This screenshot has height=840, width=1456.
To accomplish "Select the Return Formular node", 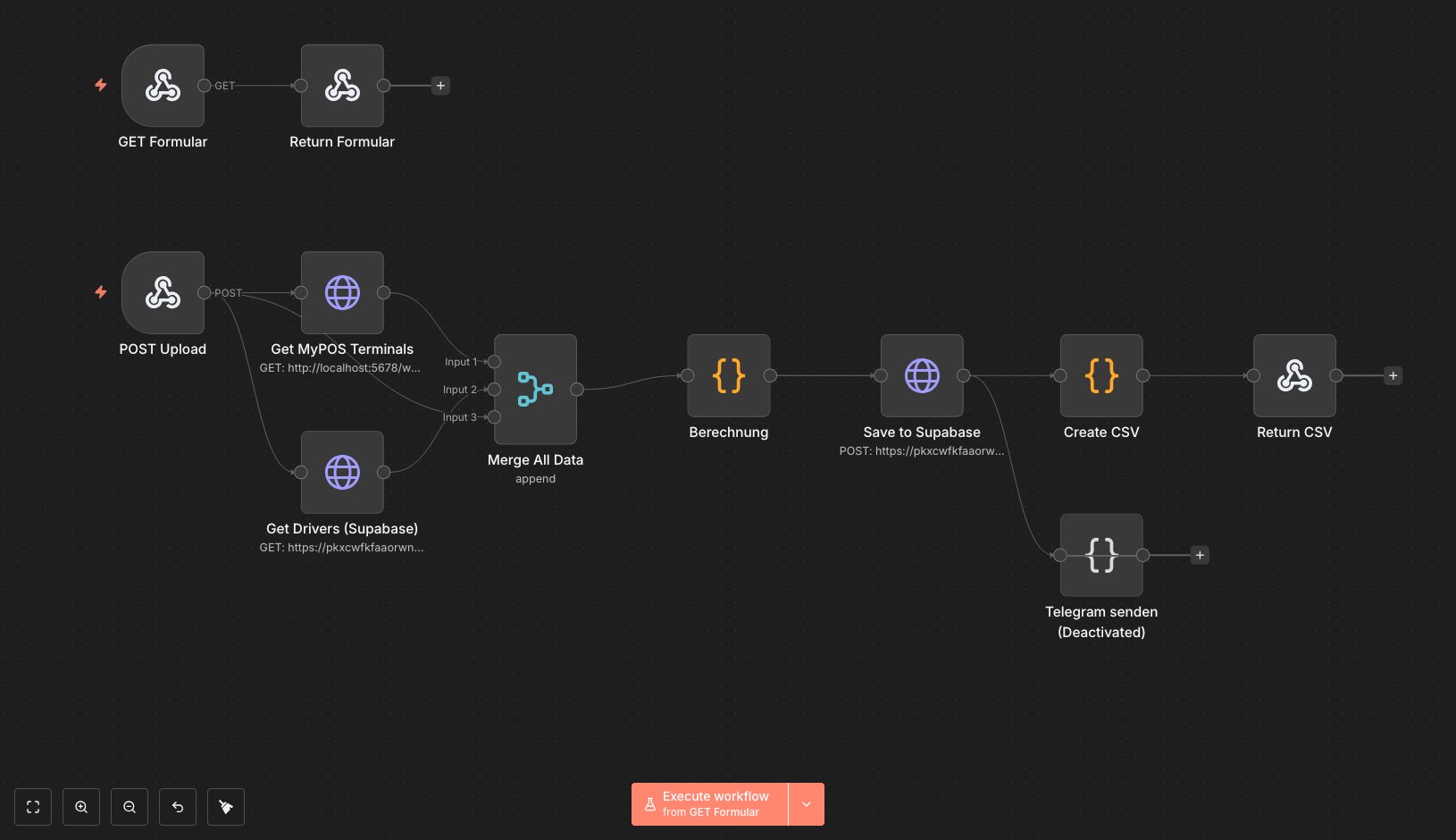I will pyautogui.click(x=342, y=86).
